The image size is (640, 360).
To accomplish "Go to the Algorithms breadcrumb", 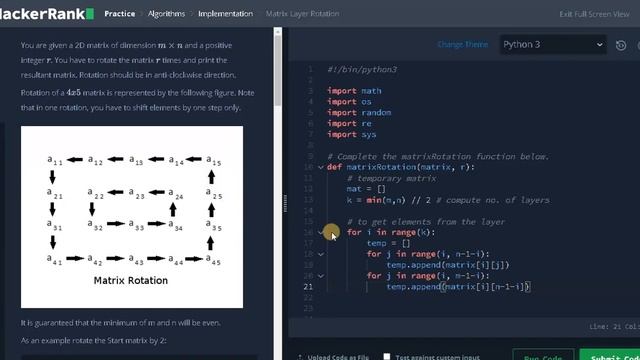I will pos(166,13).
